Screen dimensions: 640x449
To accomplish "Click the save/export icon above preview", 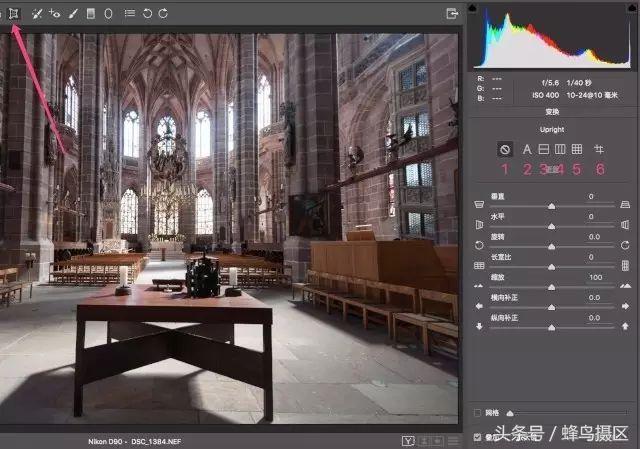I will click(x=452, y=14).
